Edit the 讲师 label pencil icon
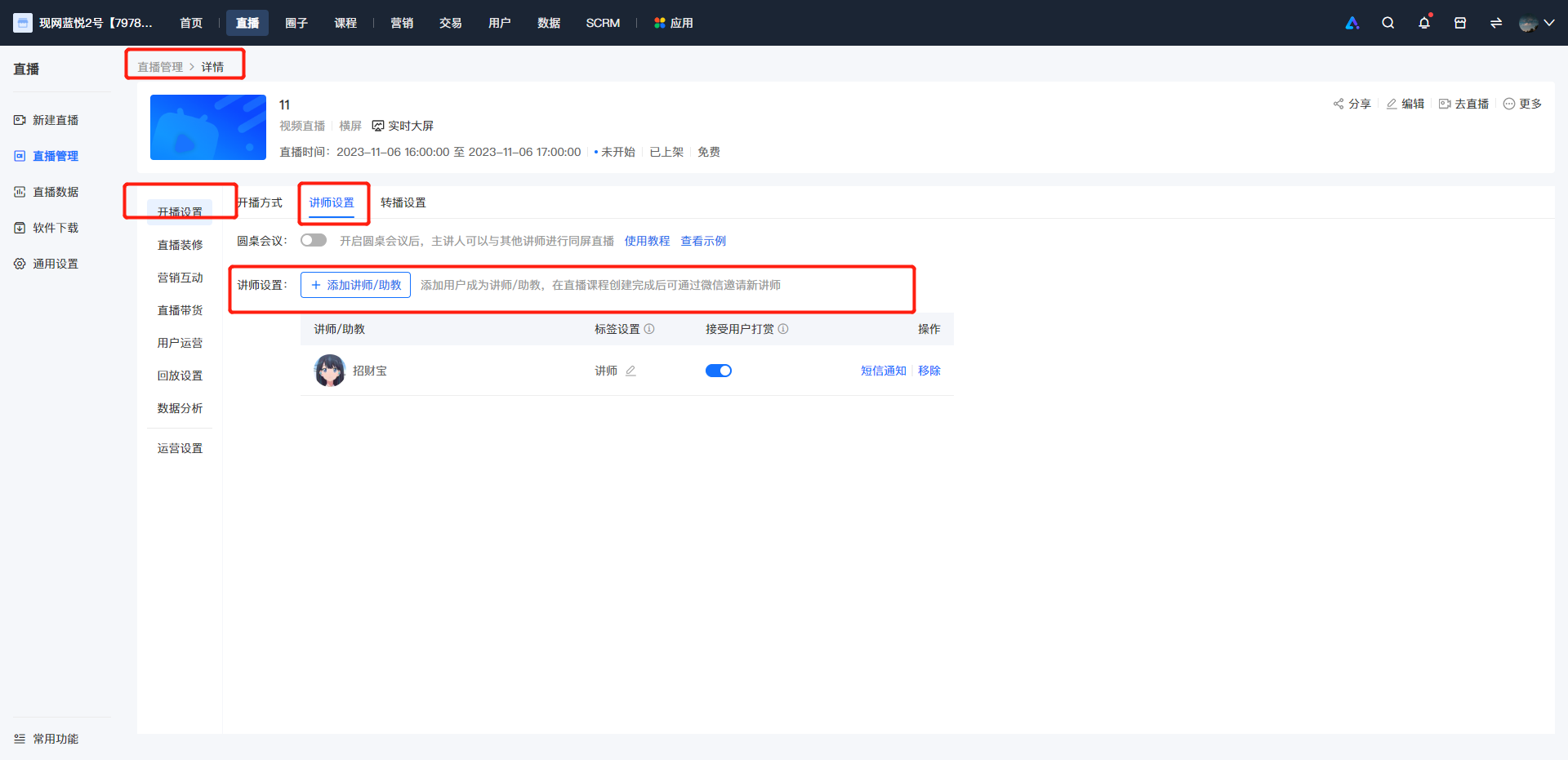Viewport: 1568px width, 760px height. [630, 371]
